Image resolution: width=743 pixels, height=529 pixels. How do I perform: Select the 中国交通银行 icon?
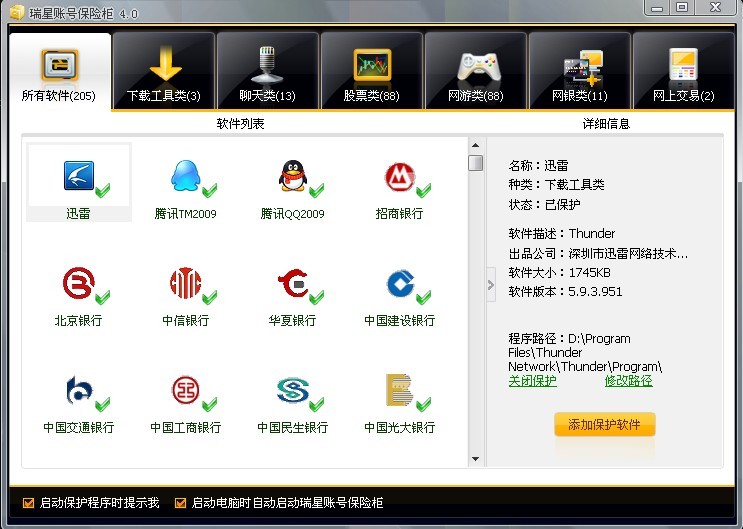[x=80, y=390]
